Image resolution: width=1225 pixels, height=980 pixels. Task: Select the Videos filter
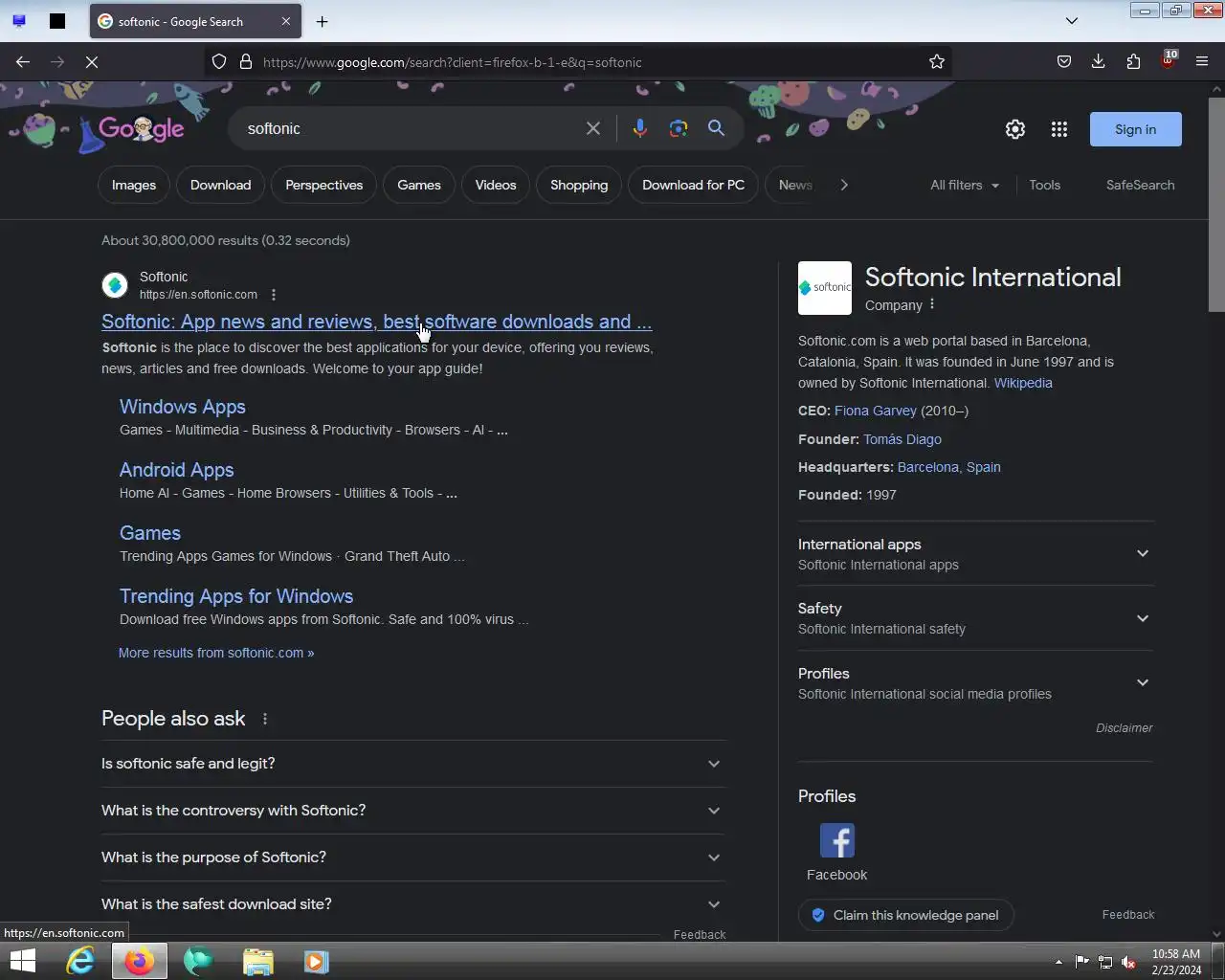pyautogui.click(x=496, y=185)
